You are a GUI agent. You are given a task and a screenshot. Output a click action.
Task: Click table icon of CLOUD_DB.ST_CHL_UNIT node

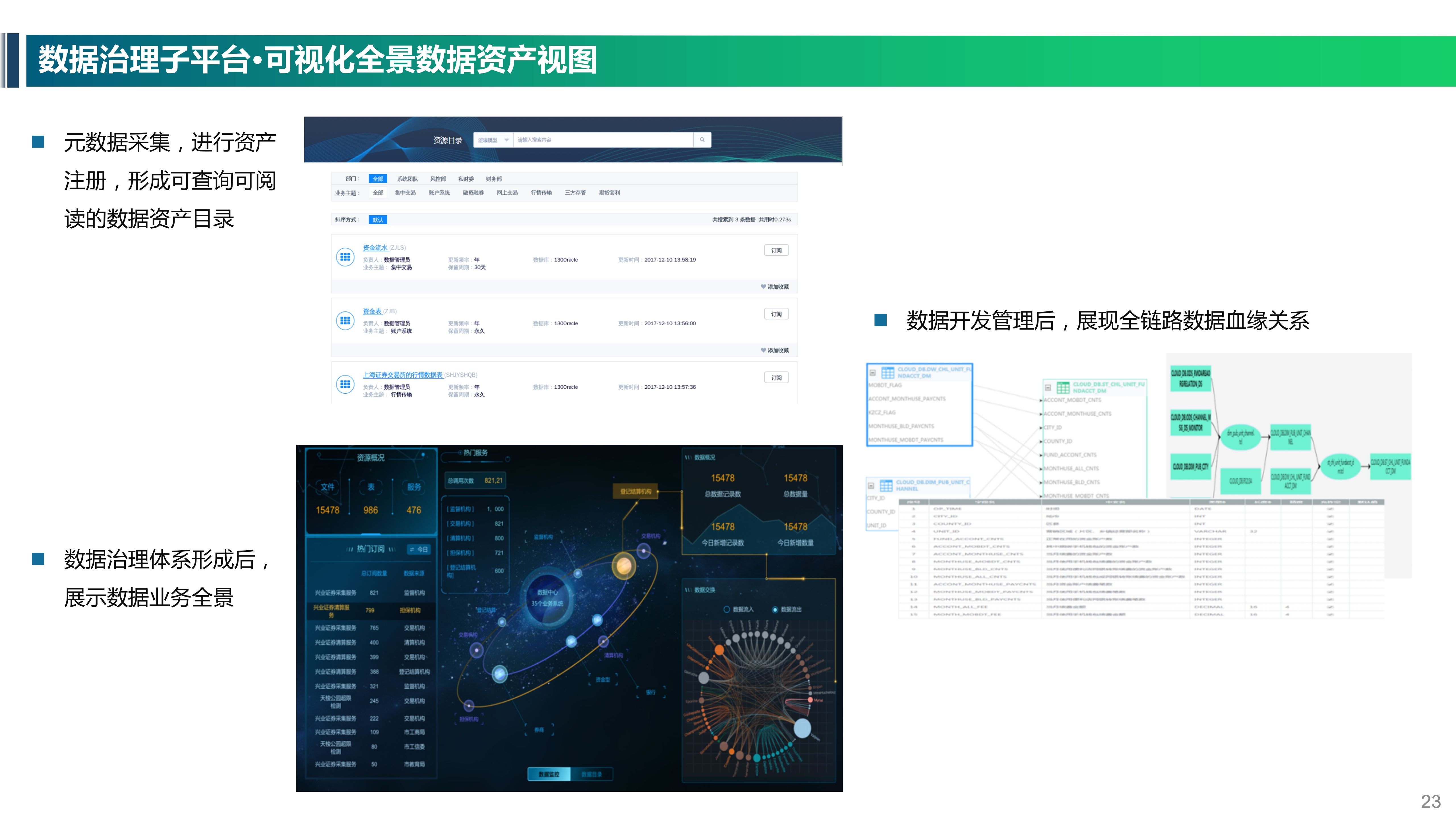click(1063, 387)
